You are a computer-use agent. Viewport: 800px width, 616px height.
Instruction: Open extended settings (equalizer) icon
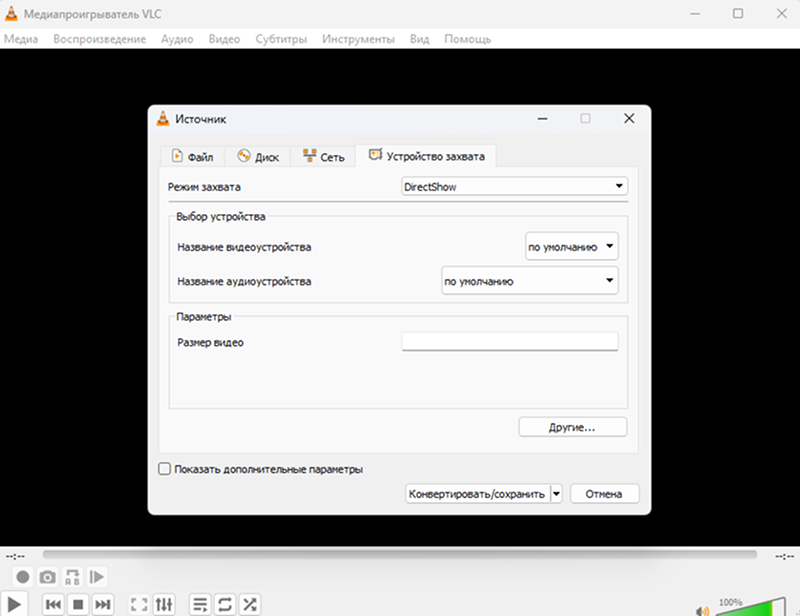point(164,605)
